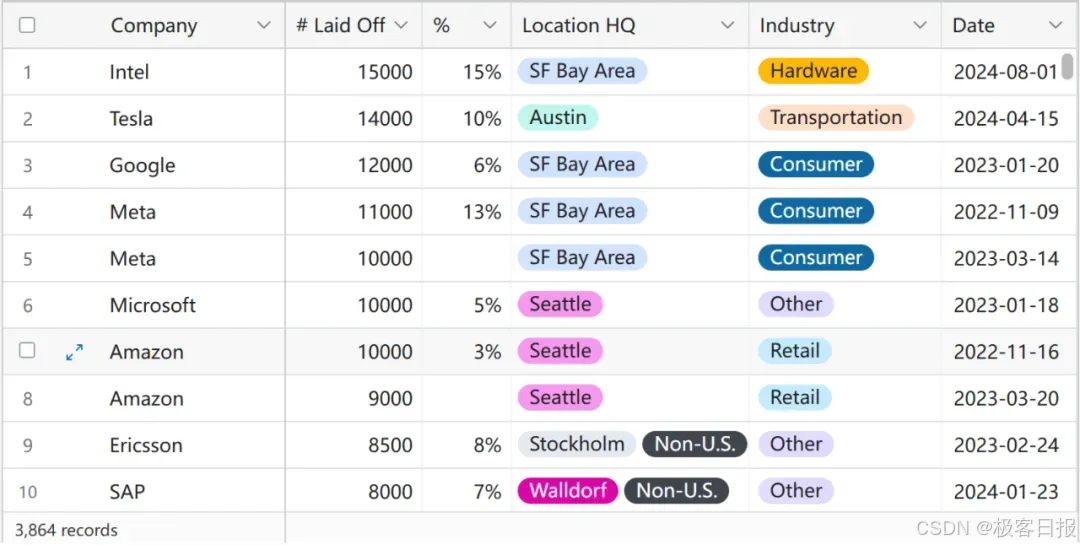The height and width of the screenshot is (545, 1080).
Task: Open the # Laid Off column dropdown arrow
Action: [401, 25]
